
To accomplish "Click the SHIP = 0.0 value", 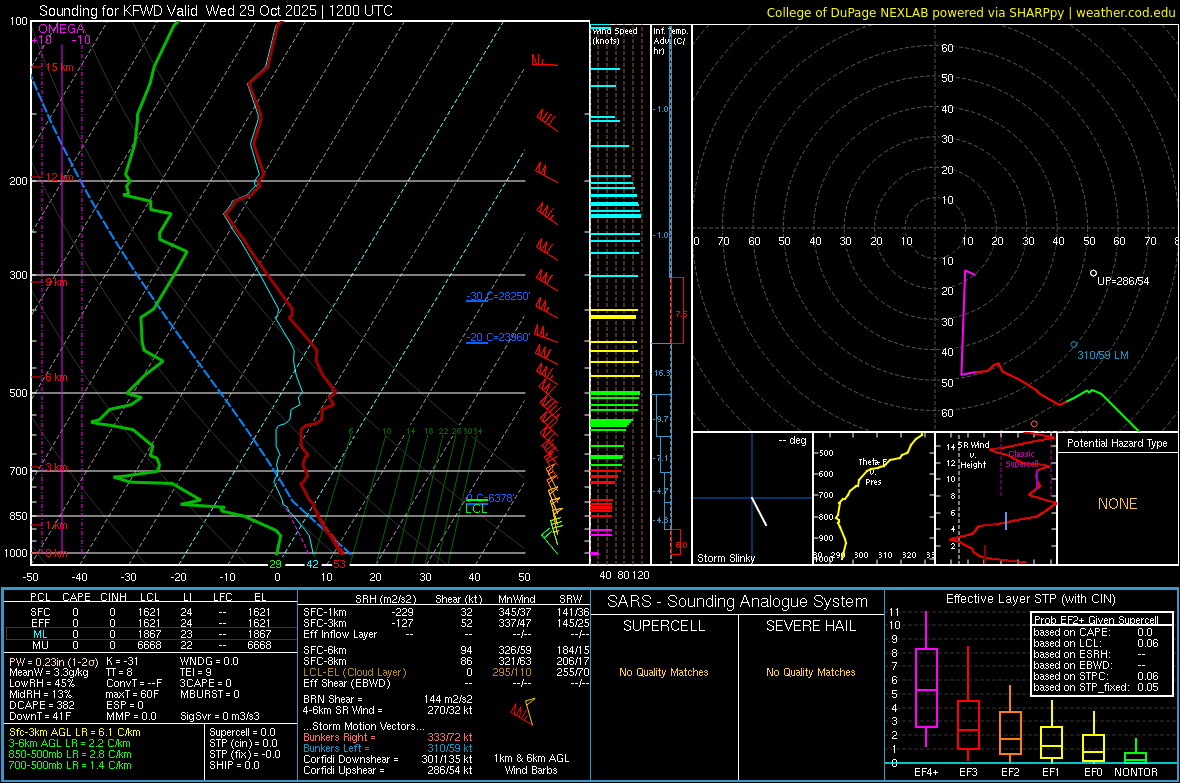I will tap(234, 765).
